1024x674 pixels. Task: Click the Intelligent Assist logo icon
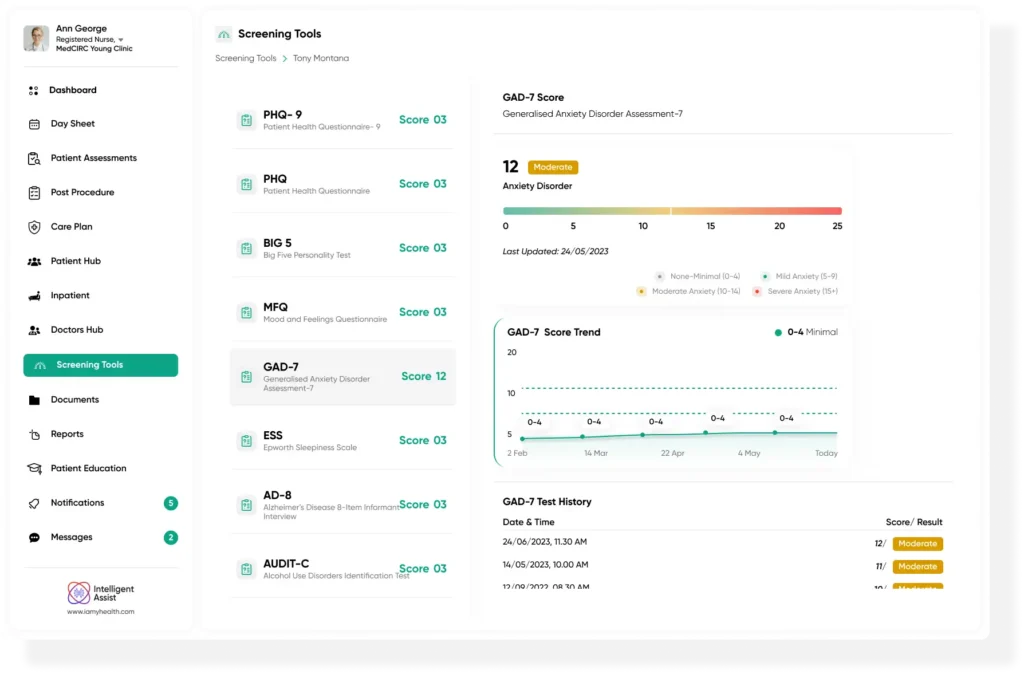pyautogui.click(x=79, y=592)
